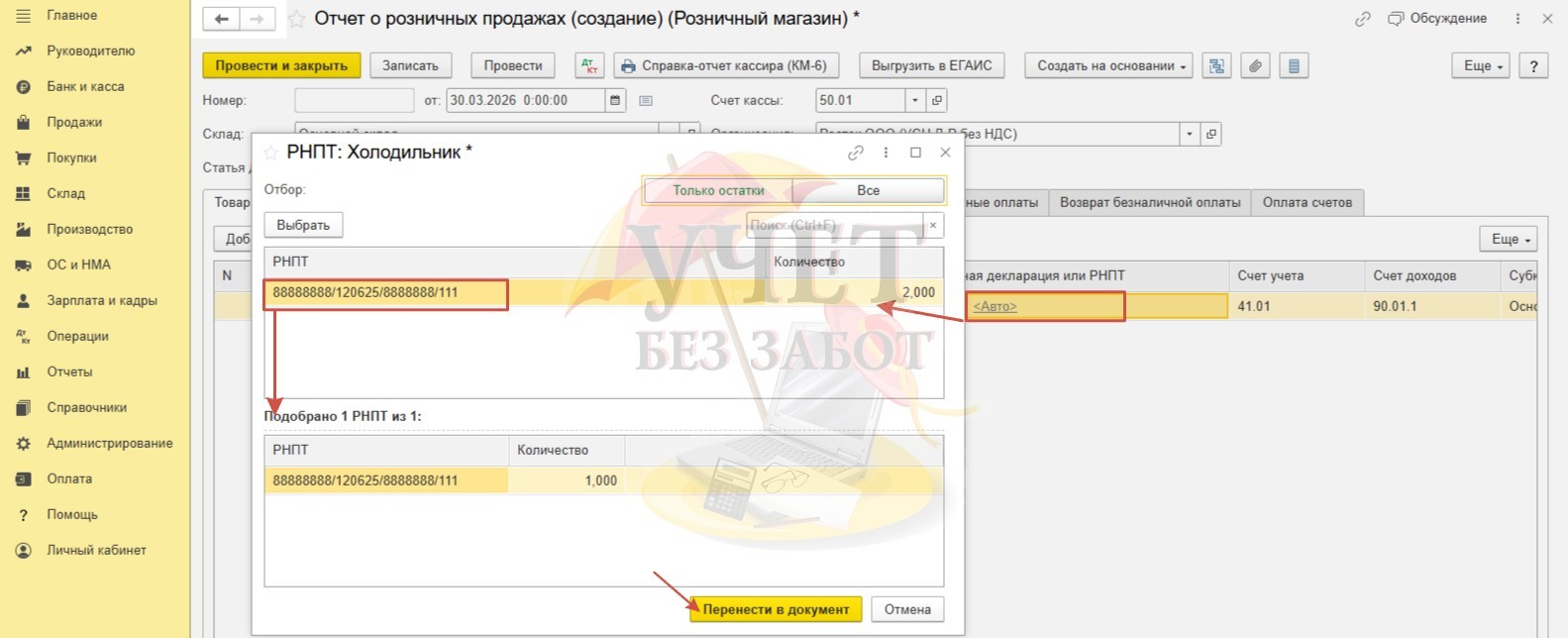The height and width of the screenshot is (638, 1568).
Task: Click the РНПТ column header in the lower list
Action: (386, 450)
